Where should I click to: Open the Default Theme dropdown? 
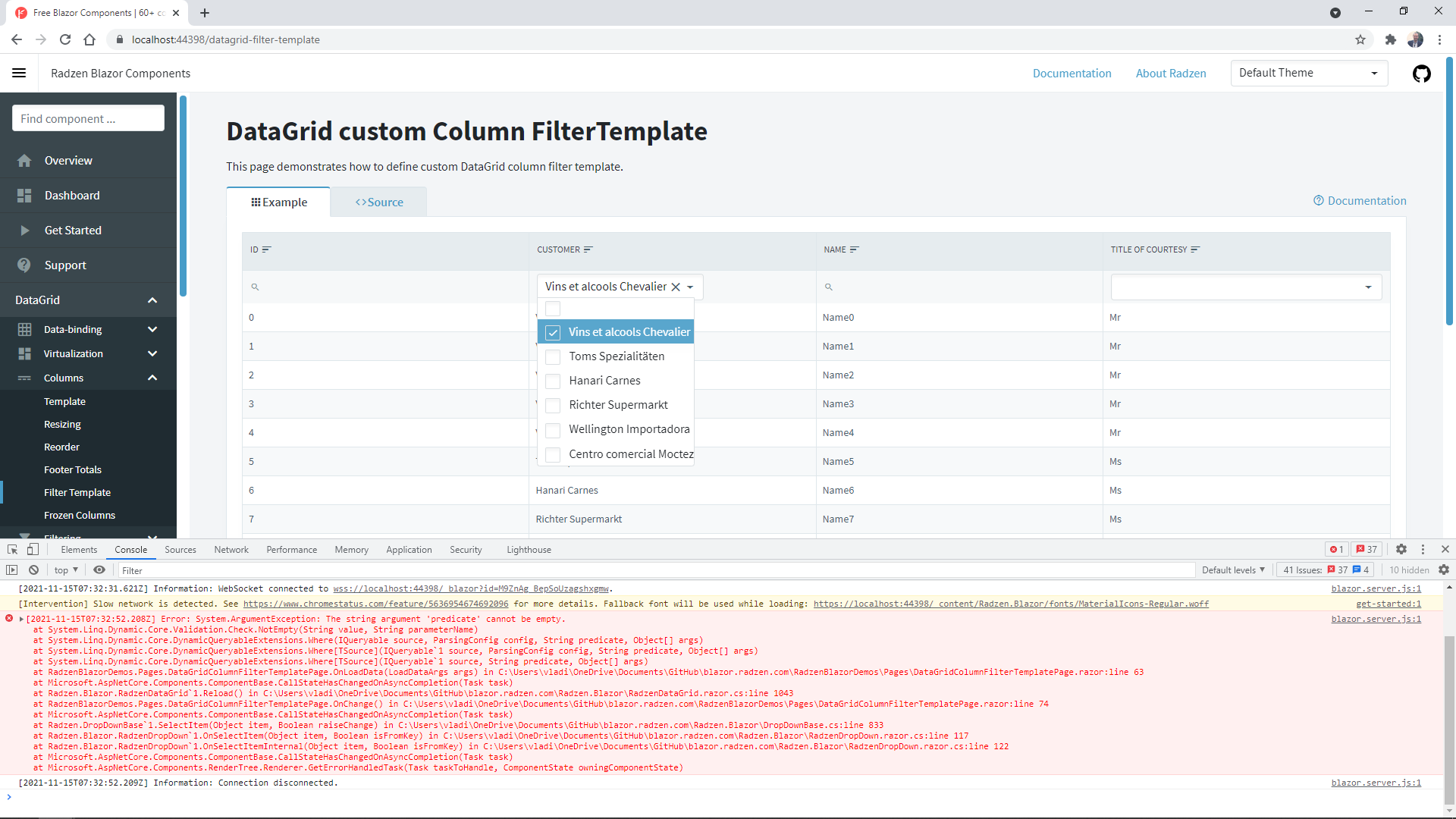pos(1308,73)
